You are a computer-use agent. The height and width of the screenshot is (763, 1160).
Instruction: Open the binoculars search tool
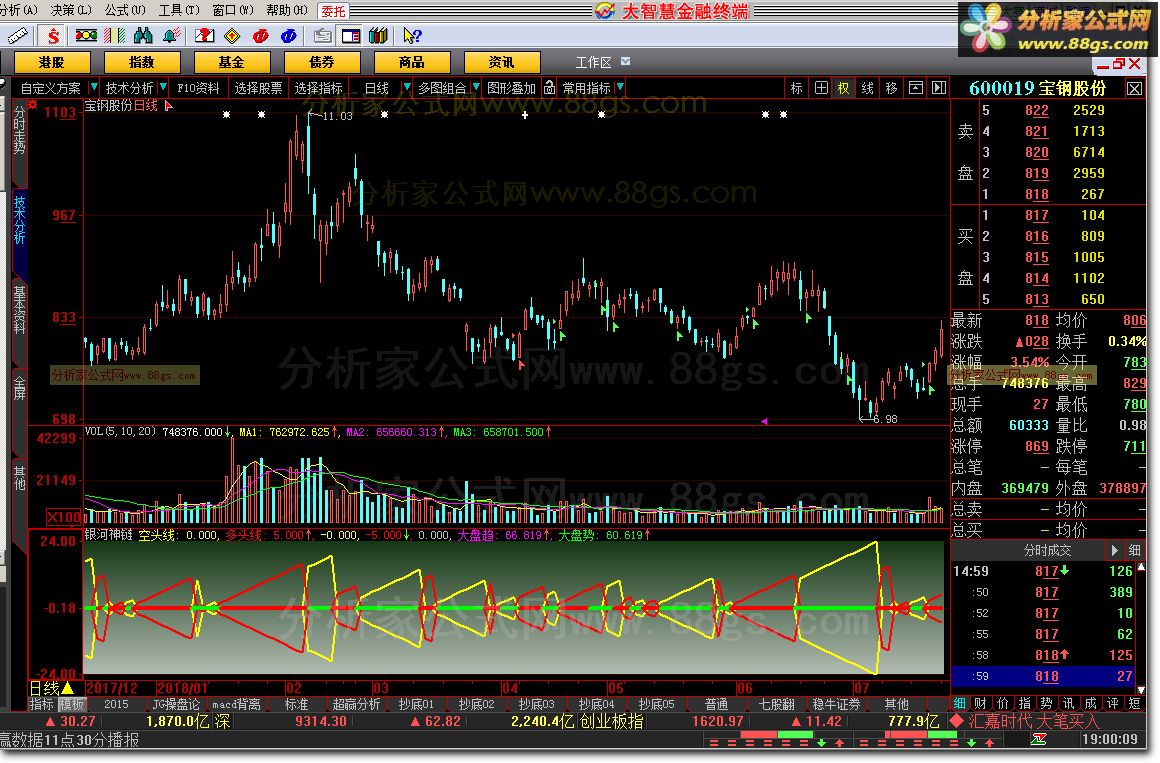(144, 35)
